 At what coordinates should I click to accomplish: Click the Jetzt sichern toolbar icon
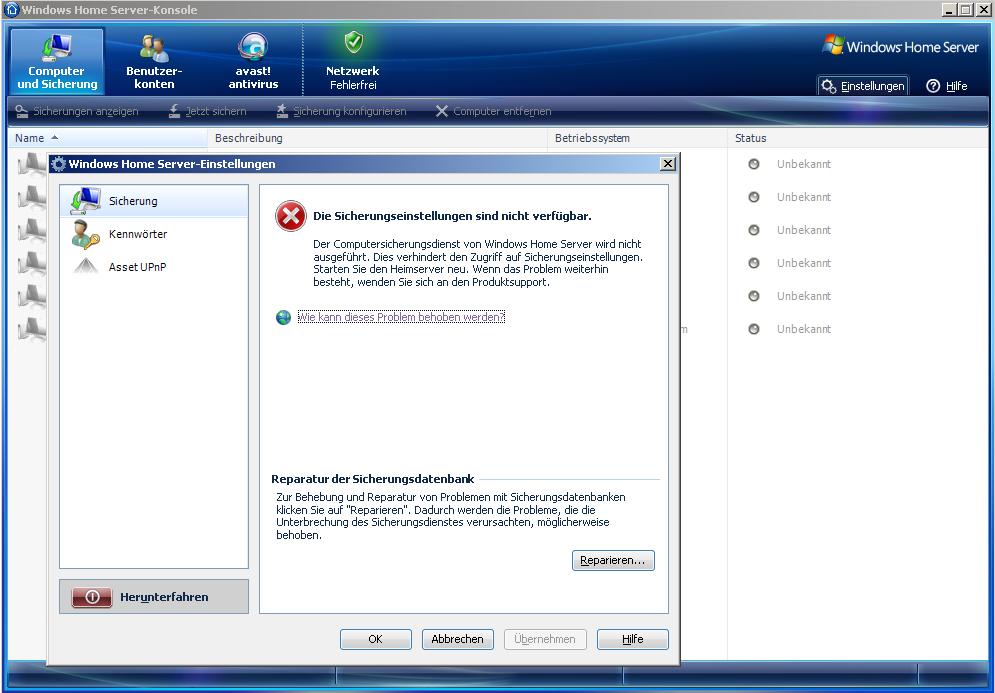pos(175,112)
